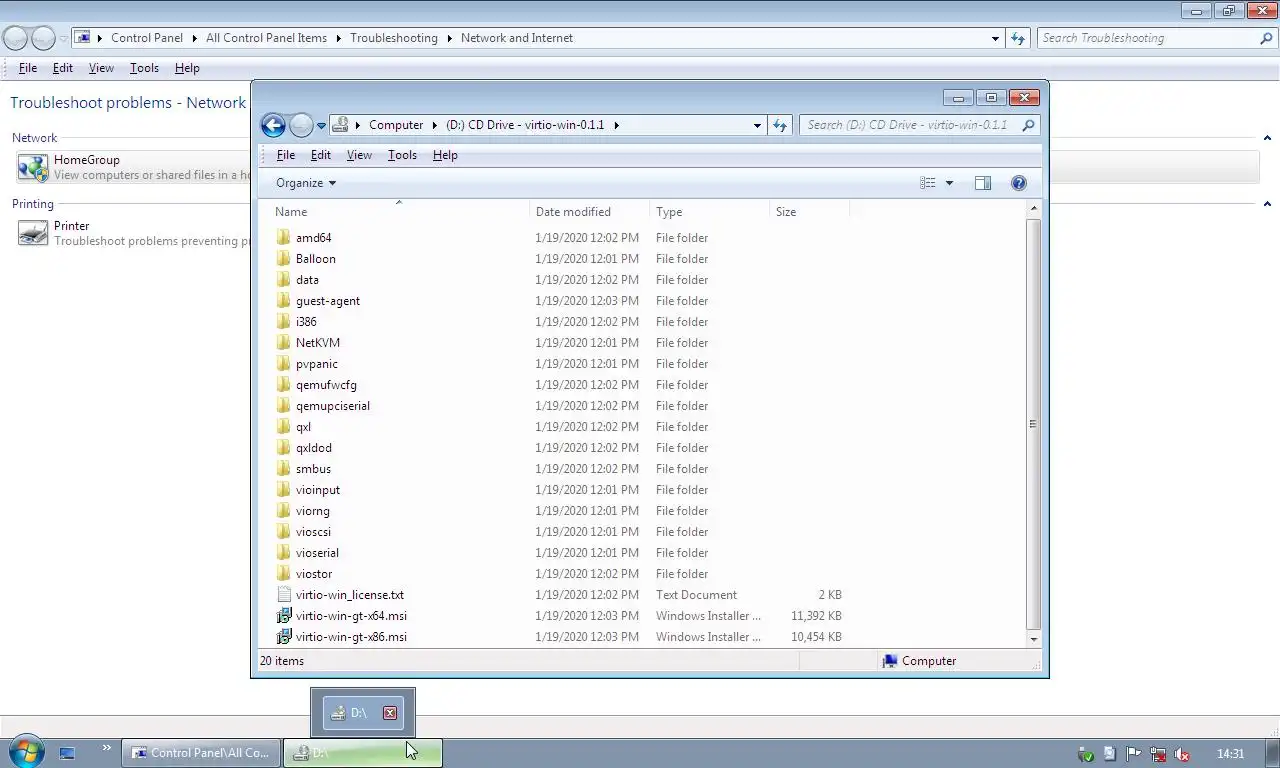The height and width of the screenshot is (768, 1280).
Task: Click the 20 items status bar text
Action: click(282, 661)
